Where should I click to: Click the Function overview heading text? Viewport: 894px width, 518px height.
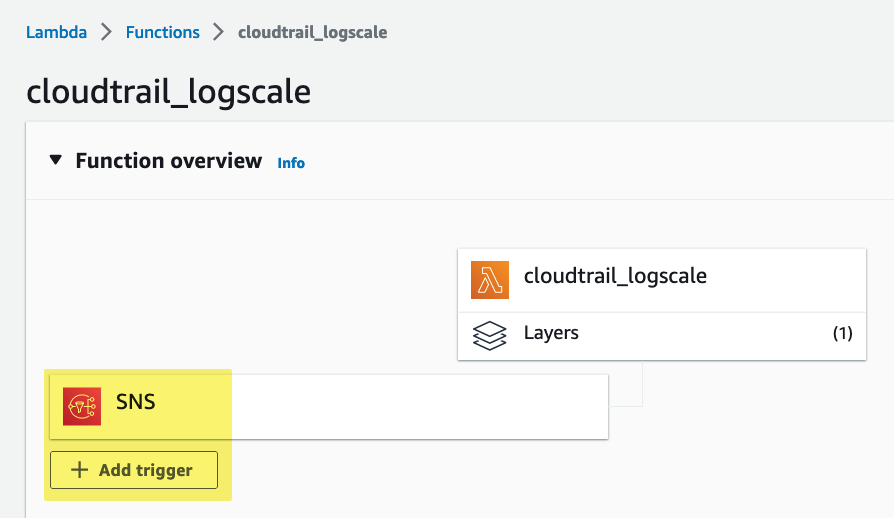(x=169, y=161)
